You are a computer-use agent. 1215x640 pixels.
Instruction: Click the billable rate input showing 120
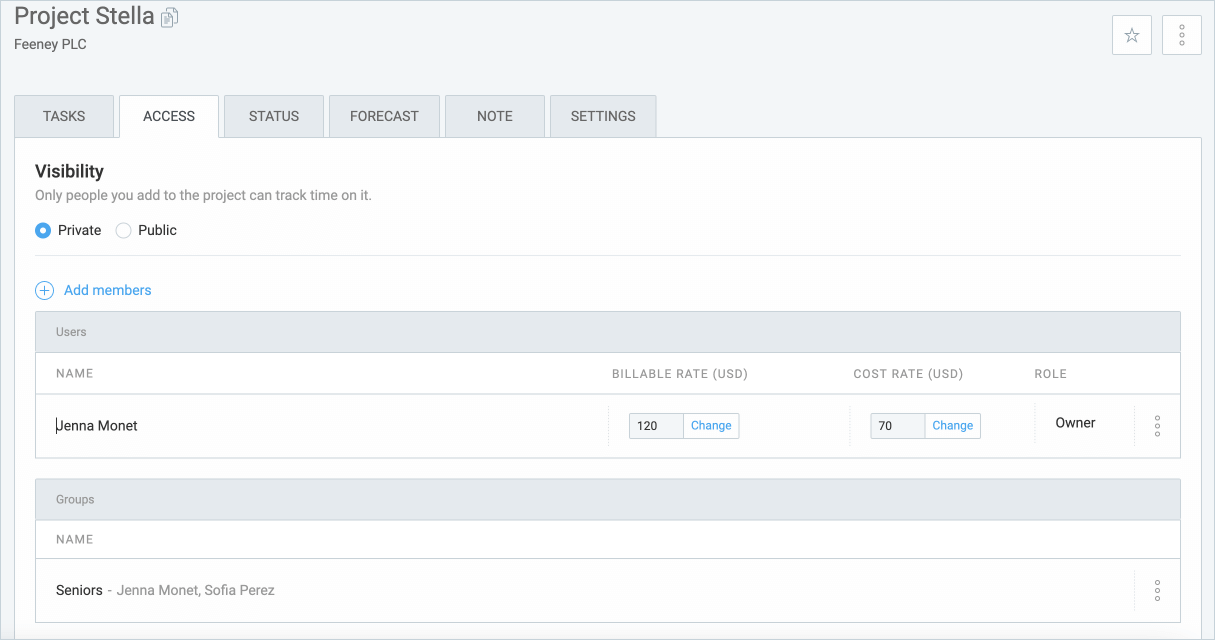(655, 425)
